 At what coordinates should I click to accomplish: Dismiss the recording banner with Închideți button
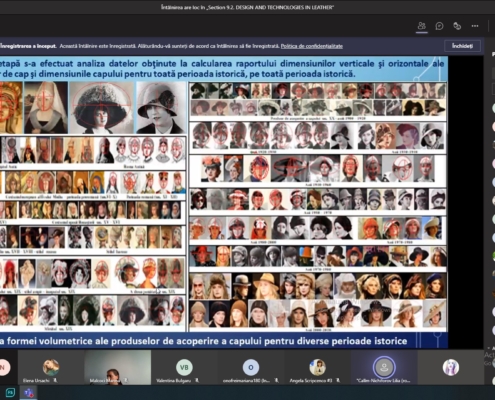click(x=462, y=46)
